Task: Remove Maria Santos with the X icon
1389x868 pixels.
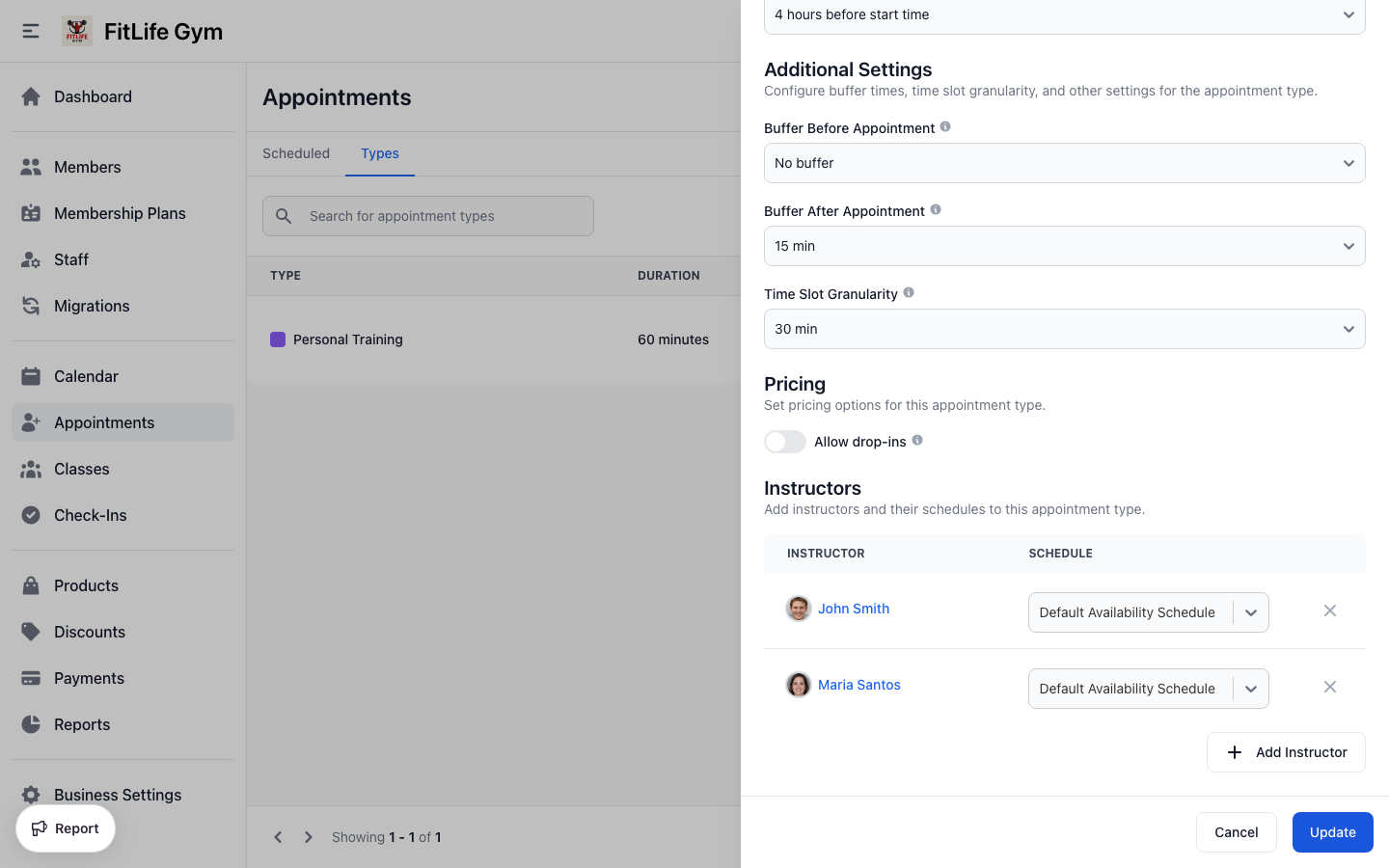Action: (1330, 687)
